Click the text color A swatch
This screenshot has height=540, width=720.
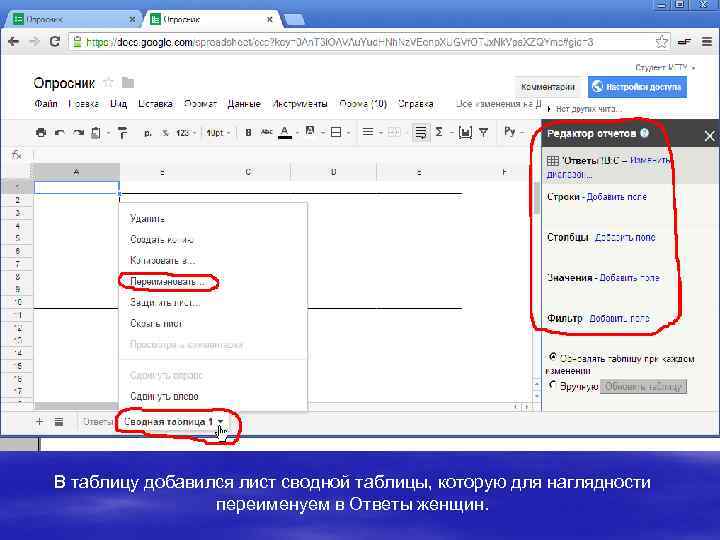(x=285, y=133)
